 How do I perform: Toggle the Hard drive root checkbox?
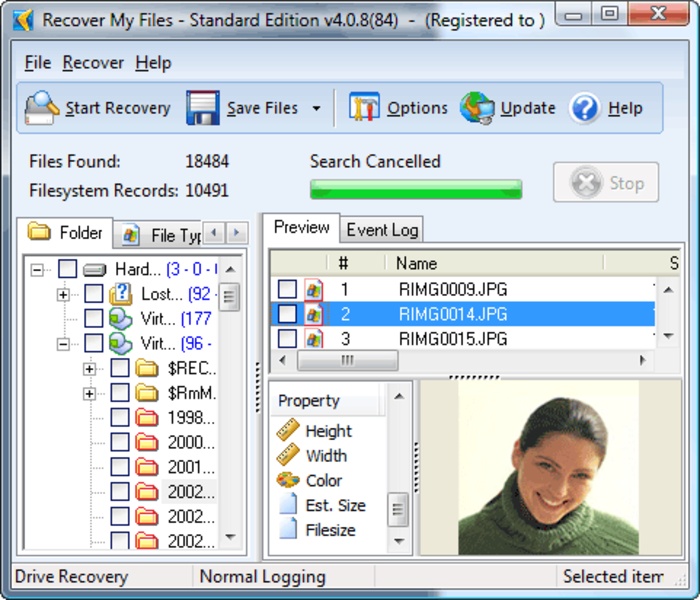[67, 269]
